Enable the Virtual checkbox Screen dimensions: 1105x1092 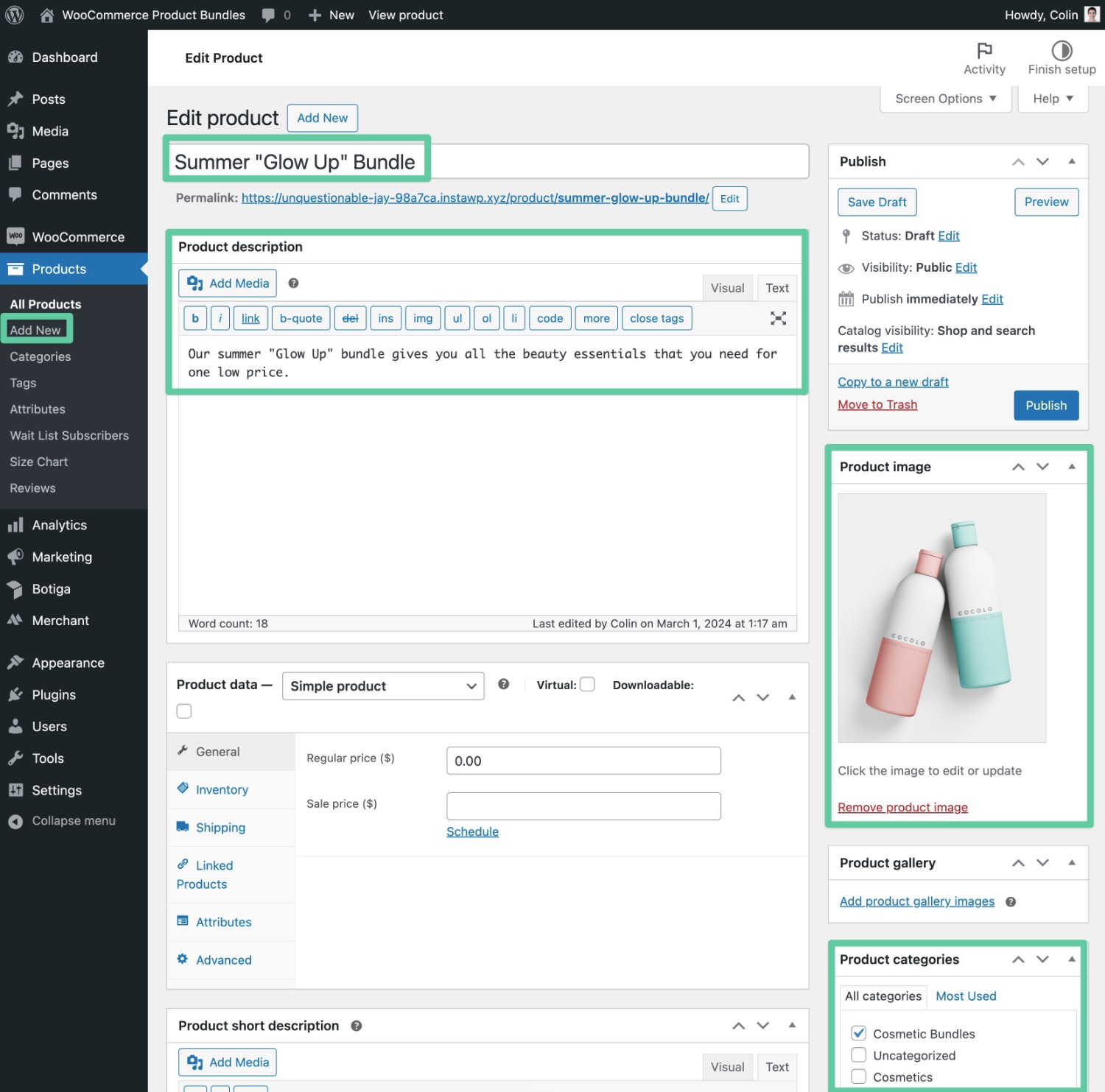[x=587, y=685]
